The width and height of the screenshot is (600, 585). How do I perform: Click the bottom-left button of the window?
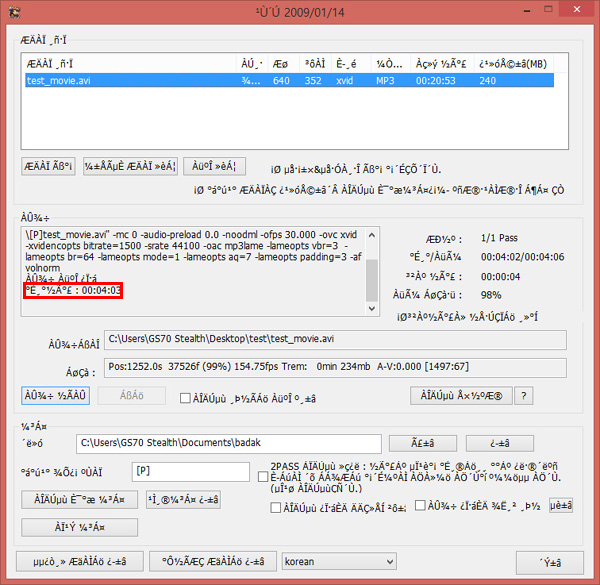point(80,561)
